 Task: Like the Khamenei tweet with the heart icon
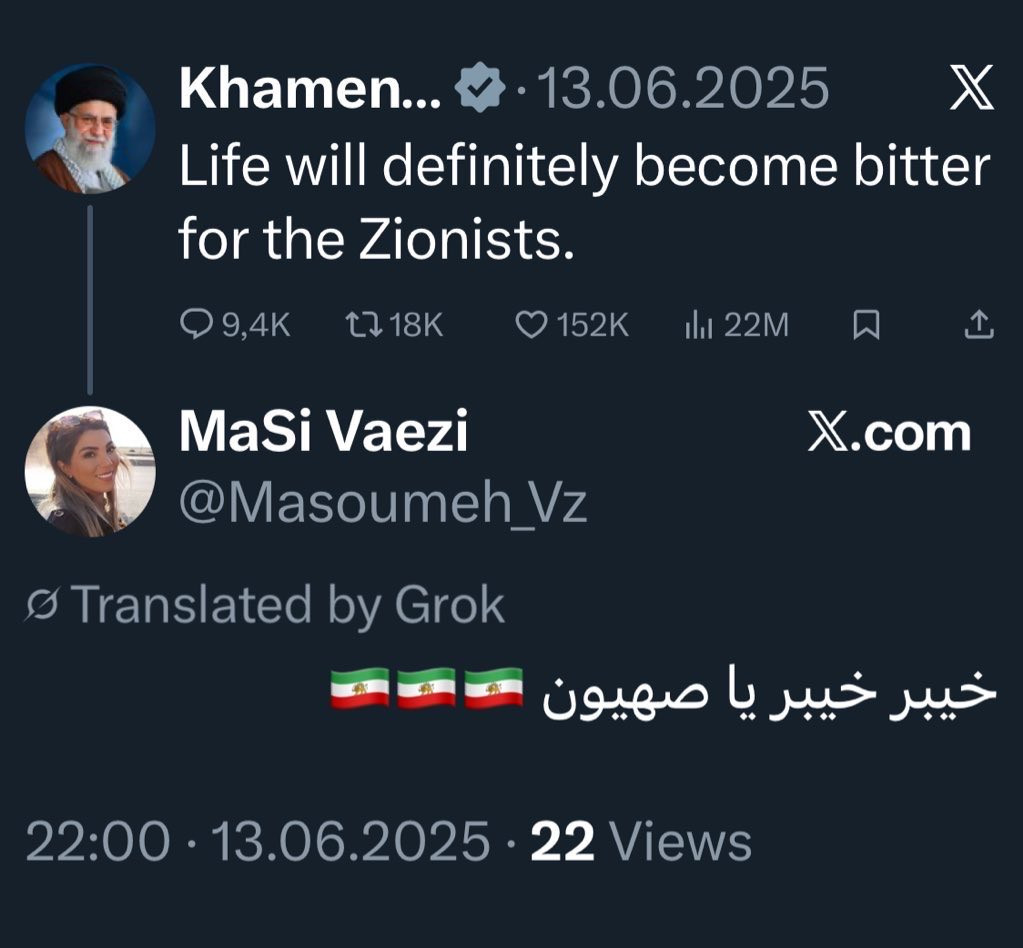click(533, 324)
